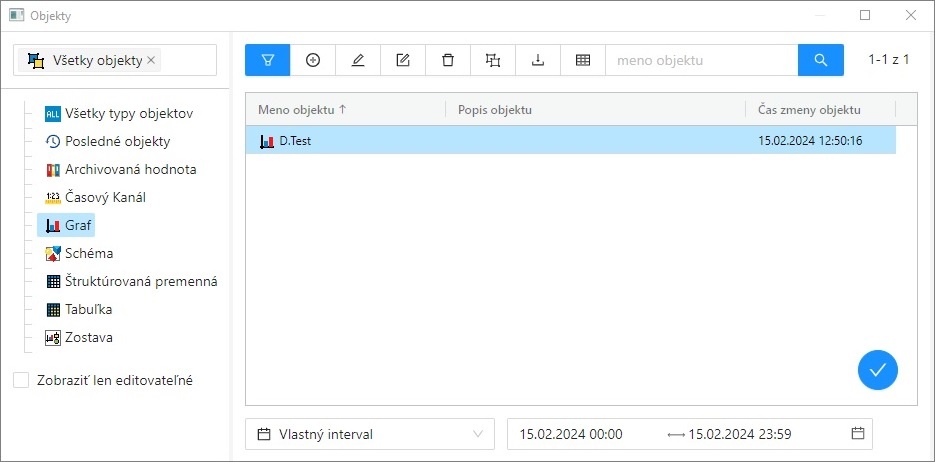Click the filter funnel toolbar button

coord(267,60)
